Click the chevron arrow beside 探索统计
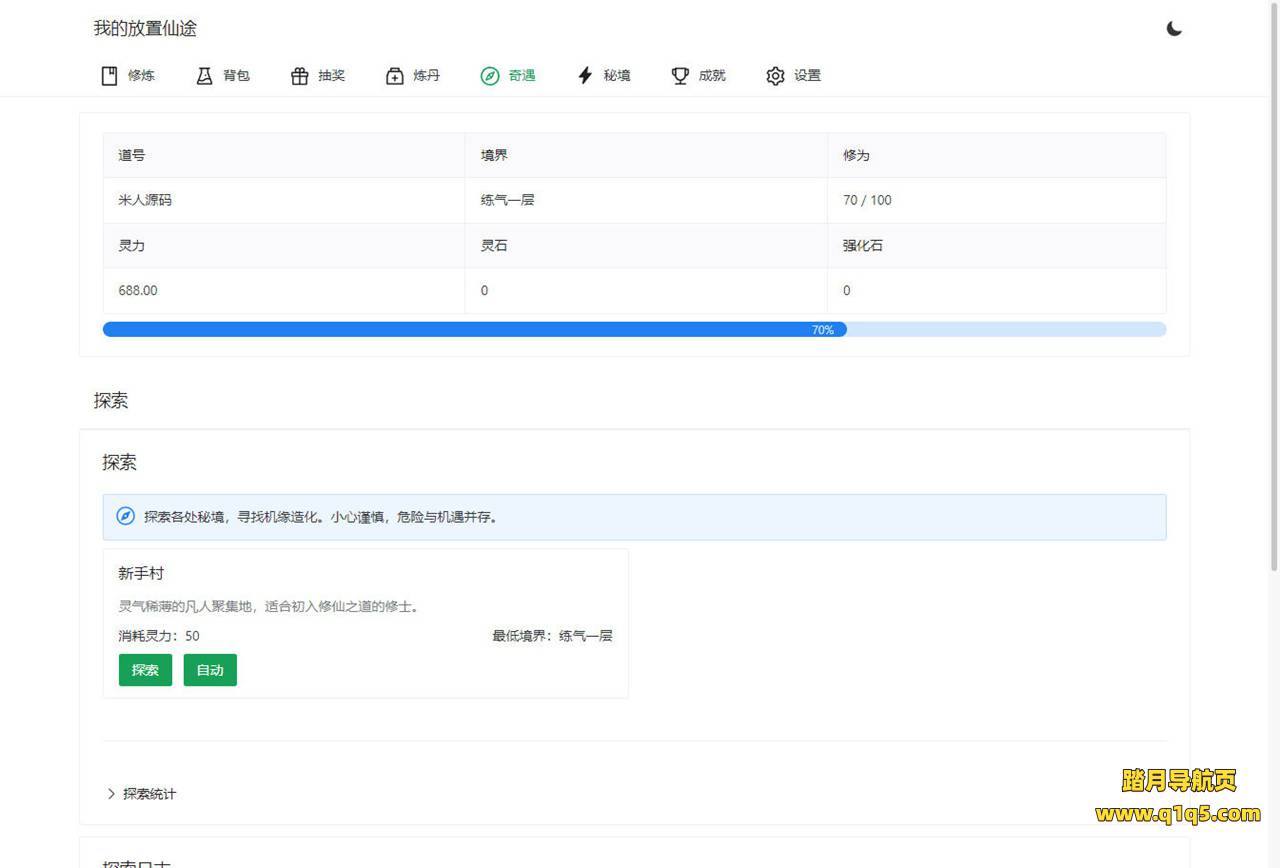The width and height of the screenshot is (1280, 868). point(111,794)
